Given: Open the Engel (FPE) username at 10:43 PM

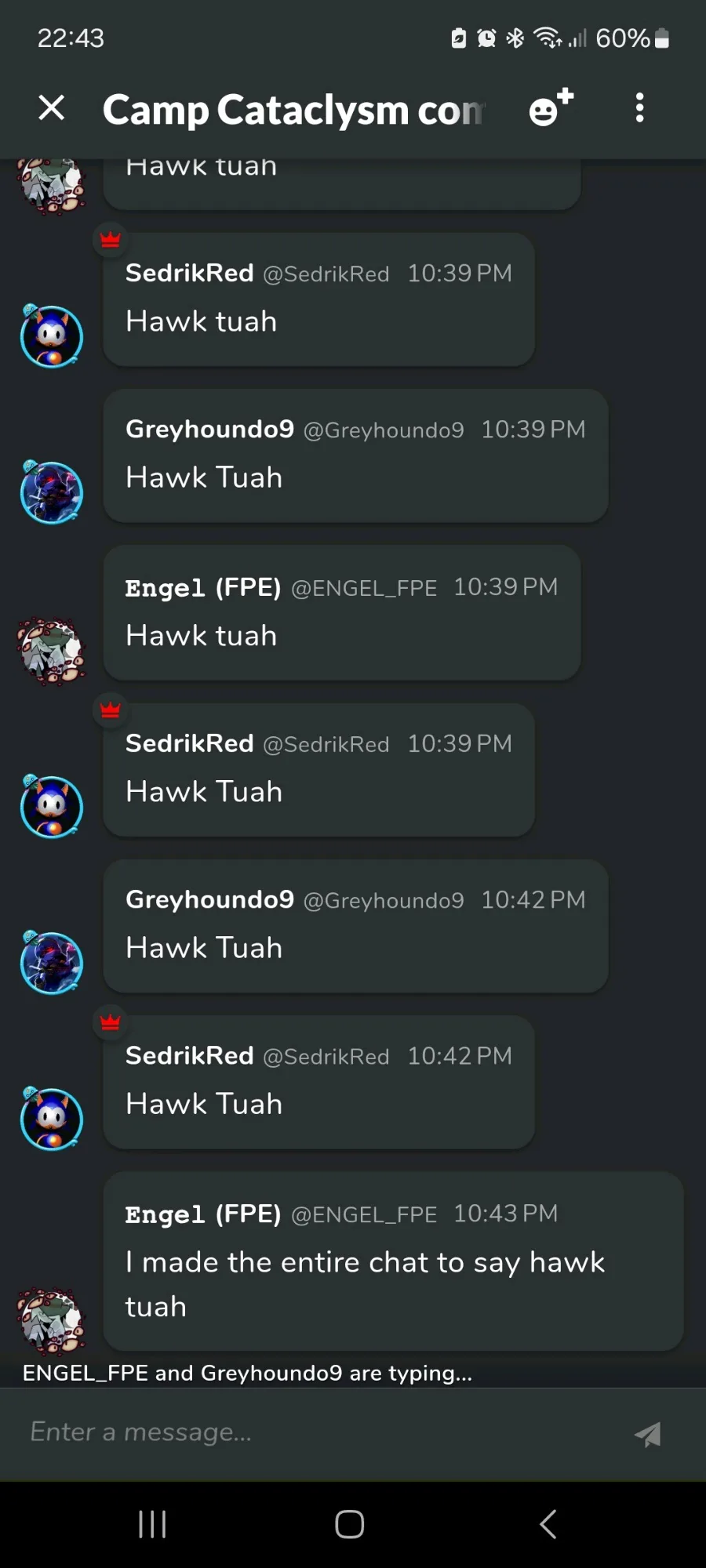Looking at the screenshot, I should tap(203, 1214).
